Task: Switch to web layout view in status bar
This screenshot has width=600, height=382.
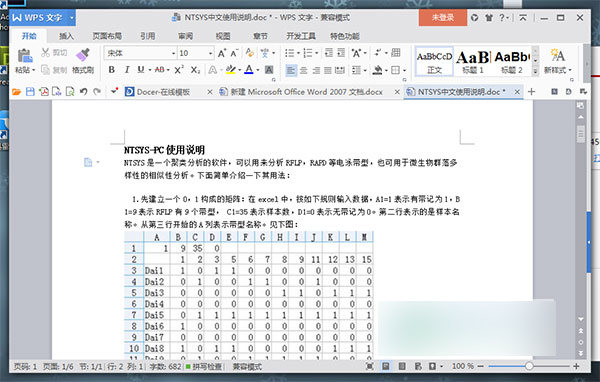Action: tap(418, 366)
